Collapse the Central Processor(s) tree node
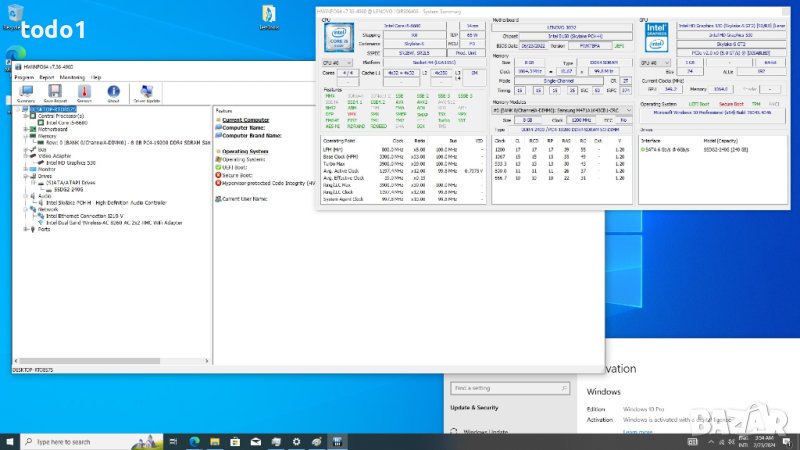The image size is (800, 450). click(x=24, y=116)
